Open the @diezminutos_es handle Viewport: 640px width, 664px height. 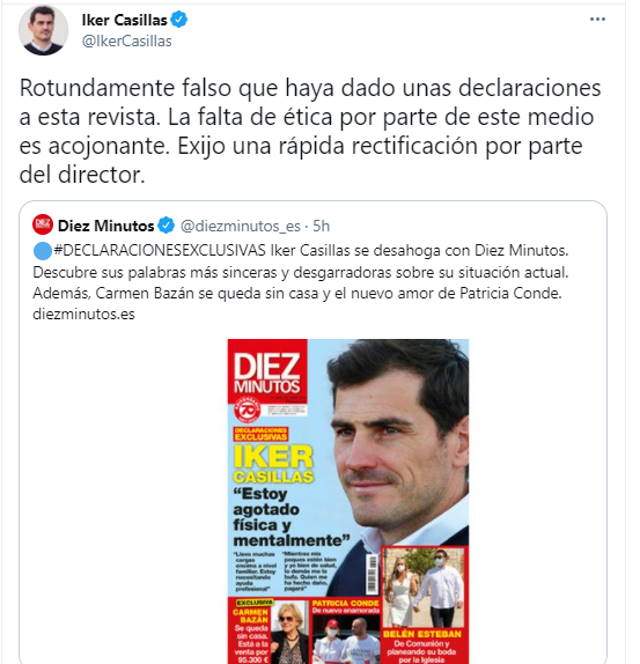[x=241, y=226]
